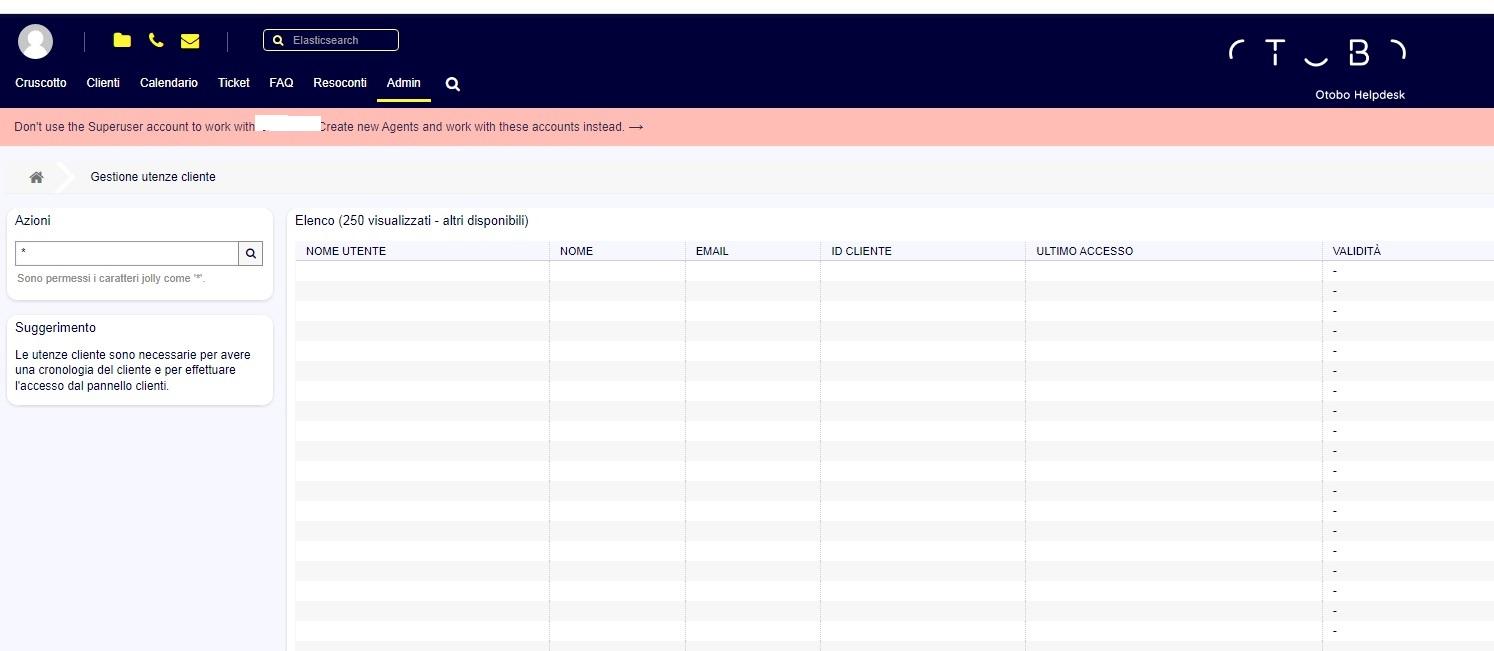
Task: Click Gestione utenze cliente breadcrumb
Action: click(153, 177)
